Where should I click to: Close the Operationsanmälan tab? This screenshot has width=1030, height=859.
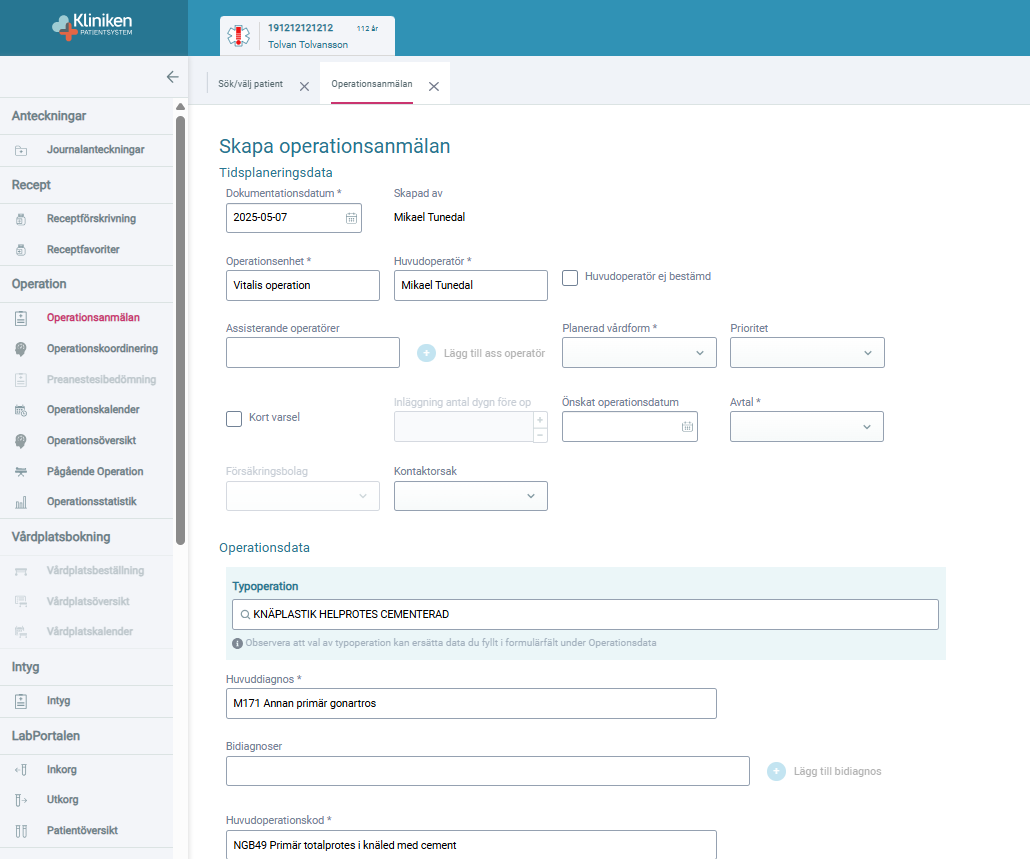pos(434,86)
